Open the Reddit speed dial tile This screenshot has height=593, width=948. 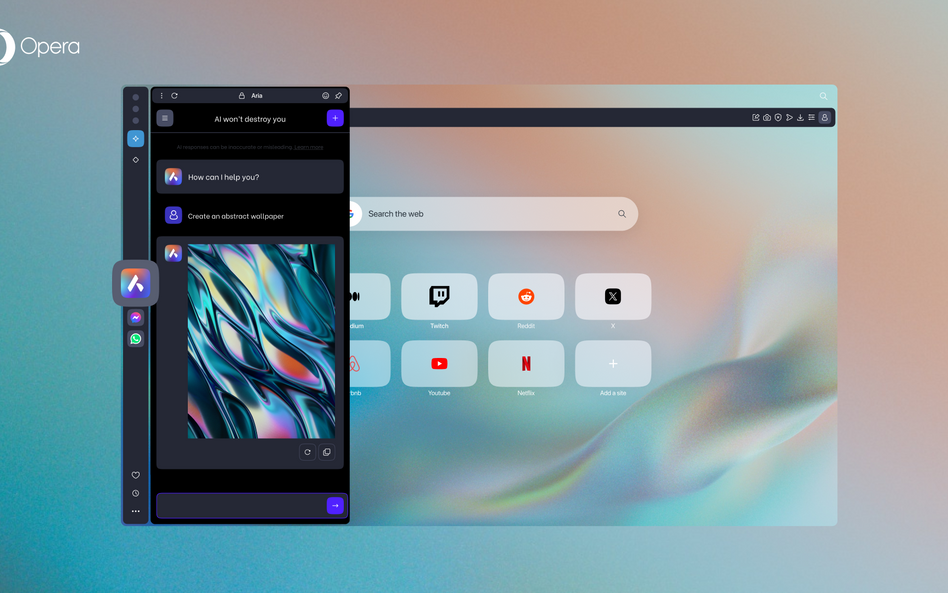526,296
